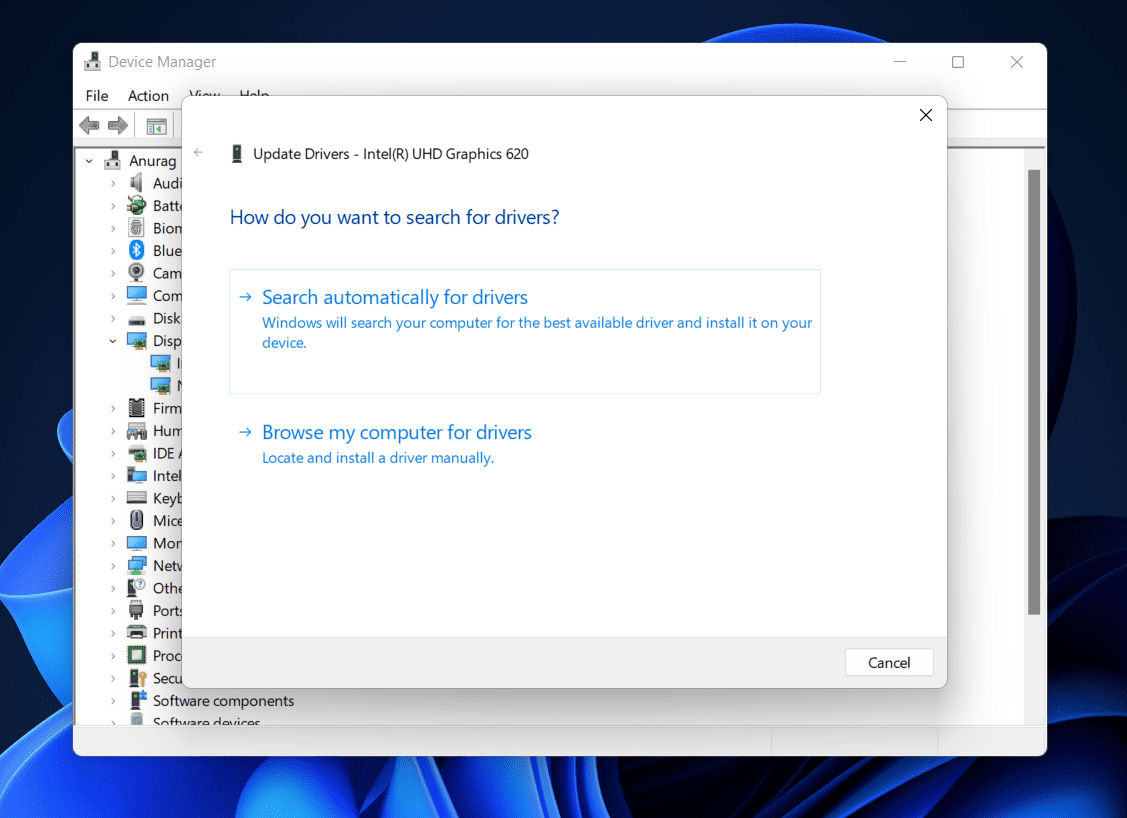Select the Print queues category icon
This screenshot has height=818, width=1127.
pos(137,633)
